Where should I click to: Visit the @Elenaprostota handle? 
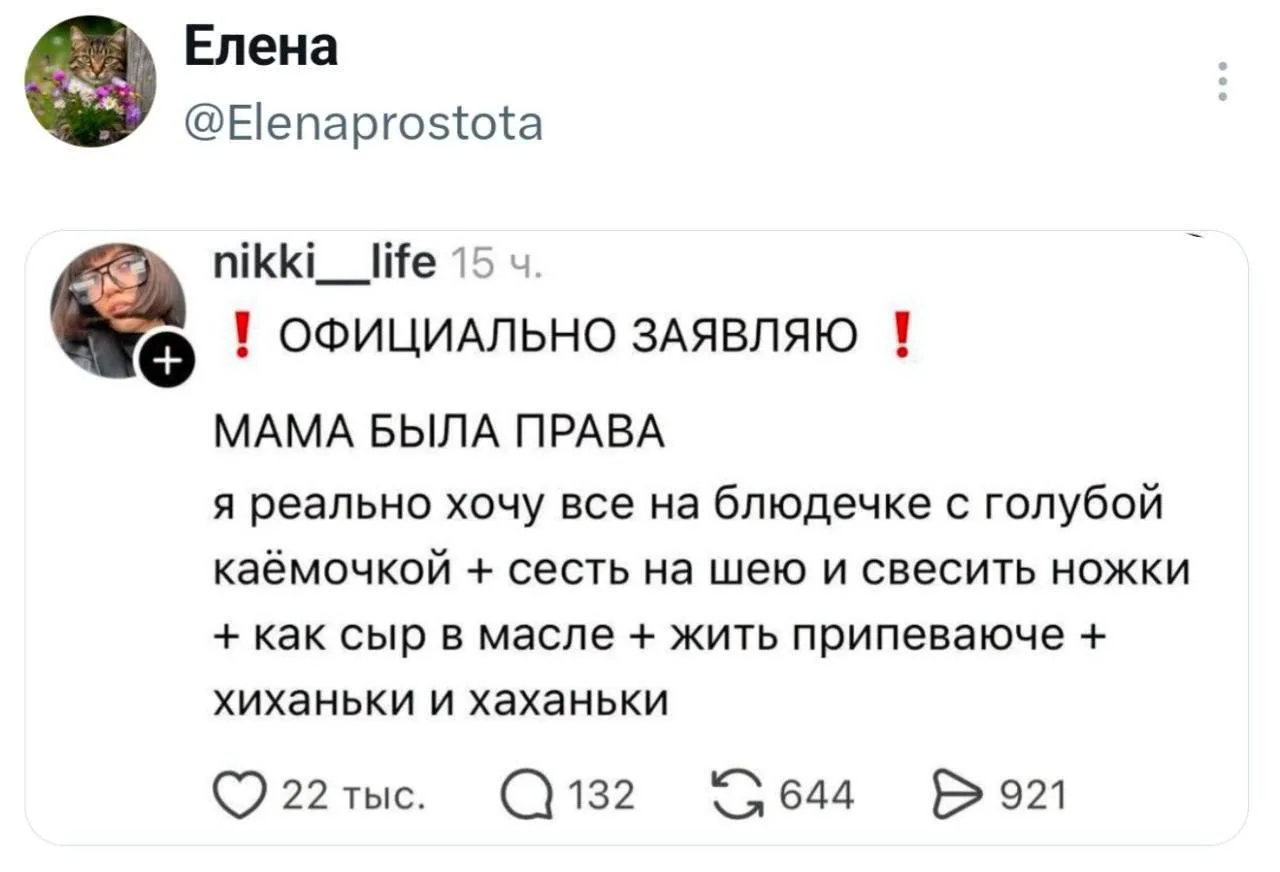(x=364, y=124)
